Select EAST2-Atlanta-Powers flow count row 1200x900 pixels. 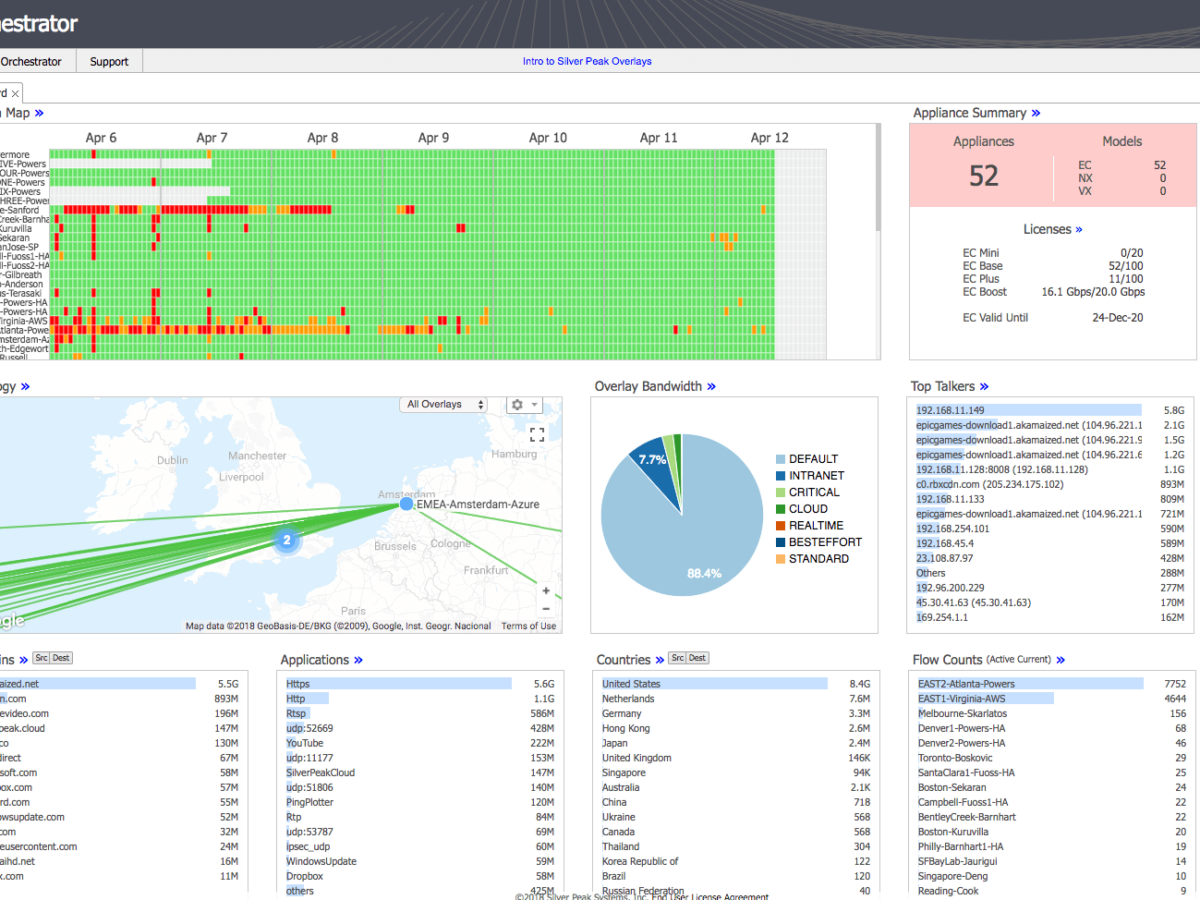click(x=1052, y=684)
